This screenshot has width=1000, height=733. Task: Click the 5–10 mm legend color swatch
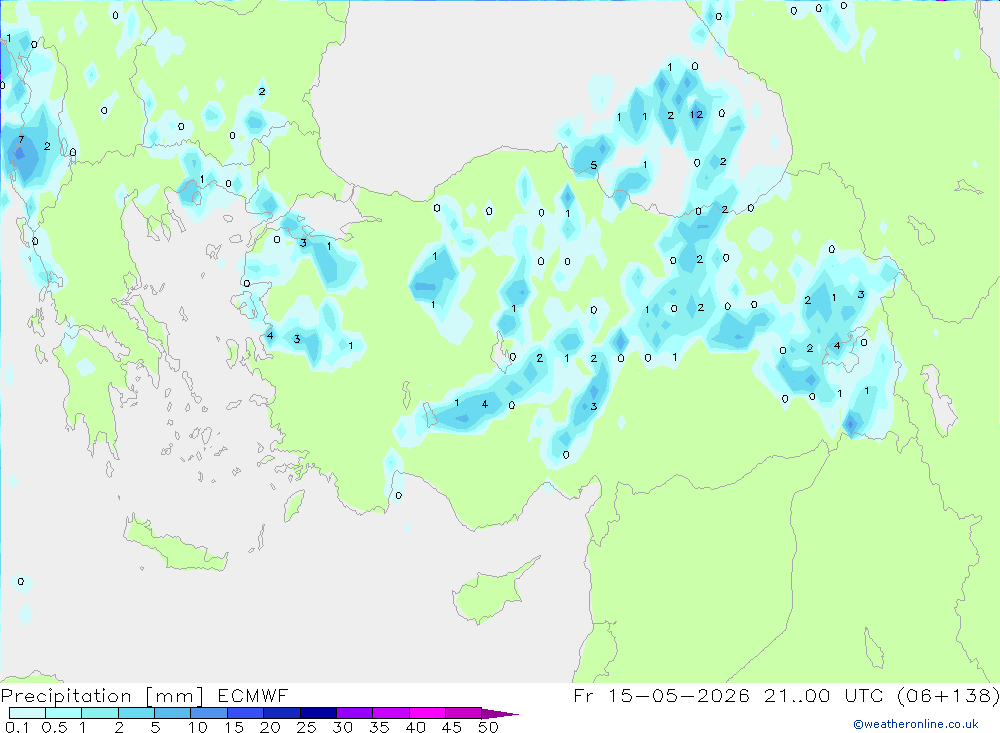click(173, 713)
